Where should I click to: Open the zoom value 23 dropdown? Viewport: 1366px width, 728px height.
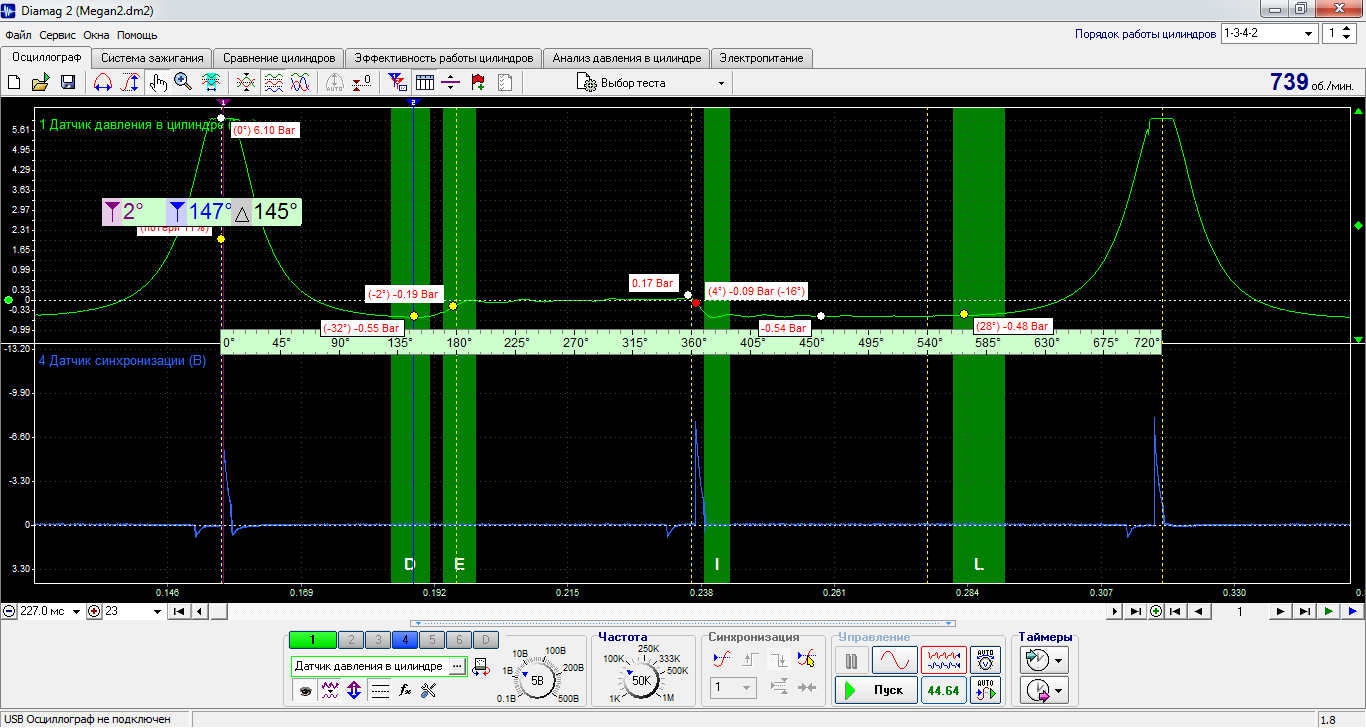tap(133, 611)
